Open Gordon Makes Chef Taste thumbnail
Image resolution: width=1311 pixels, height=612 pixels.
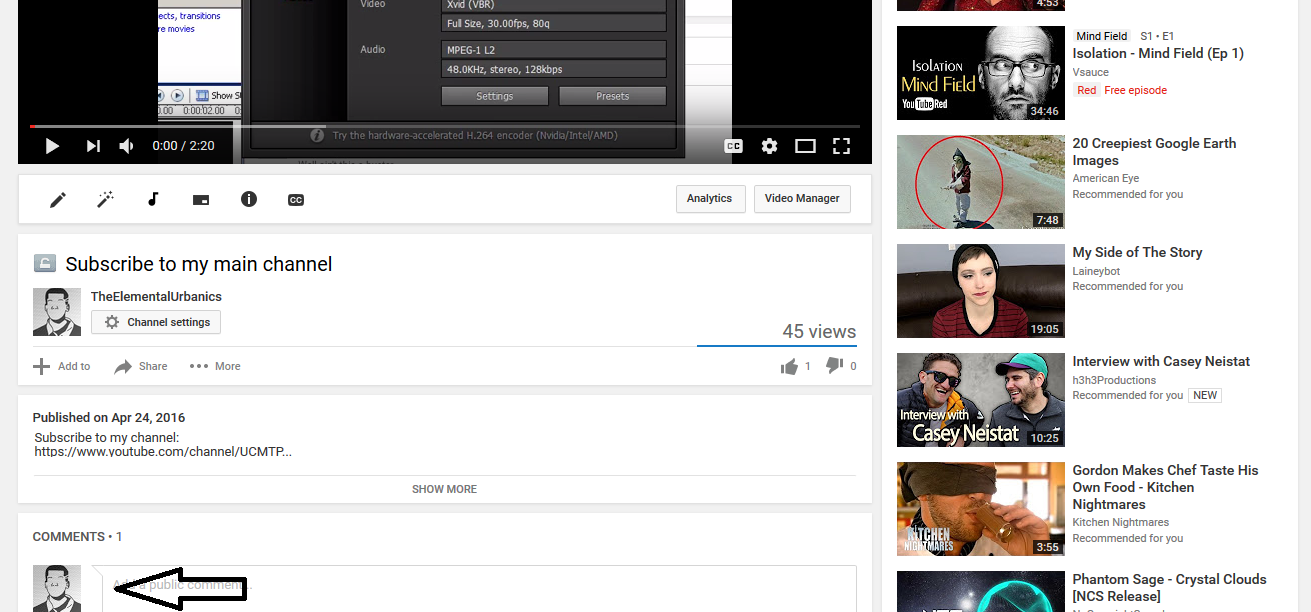pyautogui.click(x=981, y=509)
